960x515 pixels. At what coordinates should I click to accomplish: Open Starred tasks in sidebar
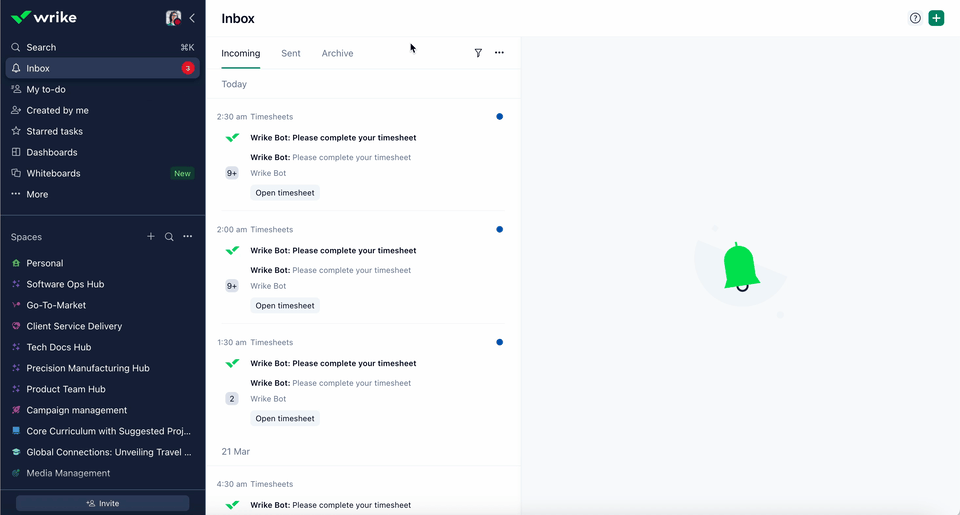coord(54,131)
